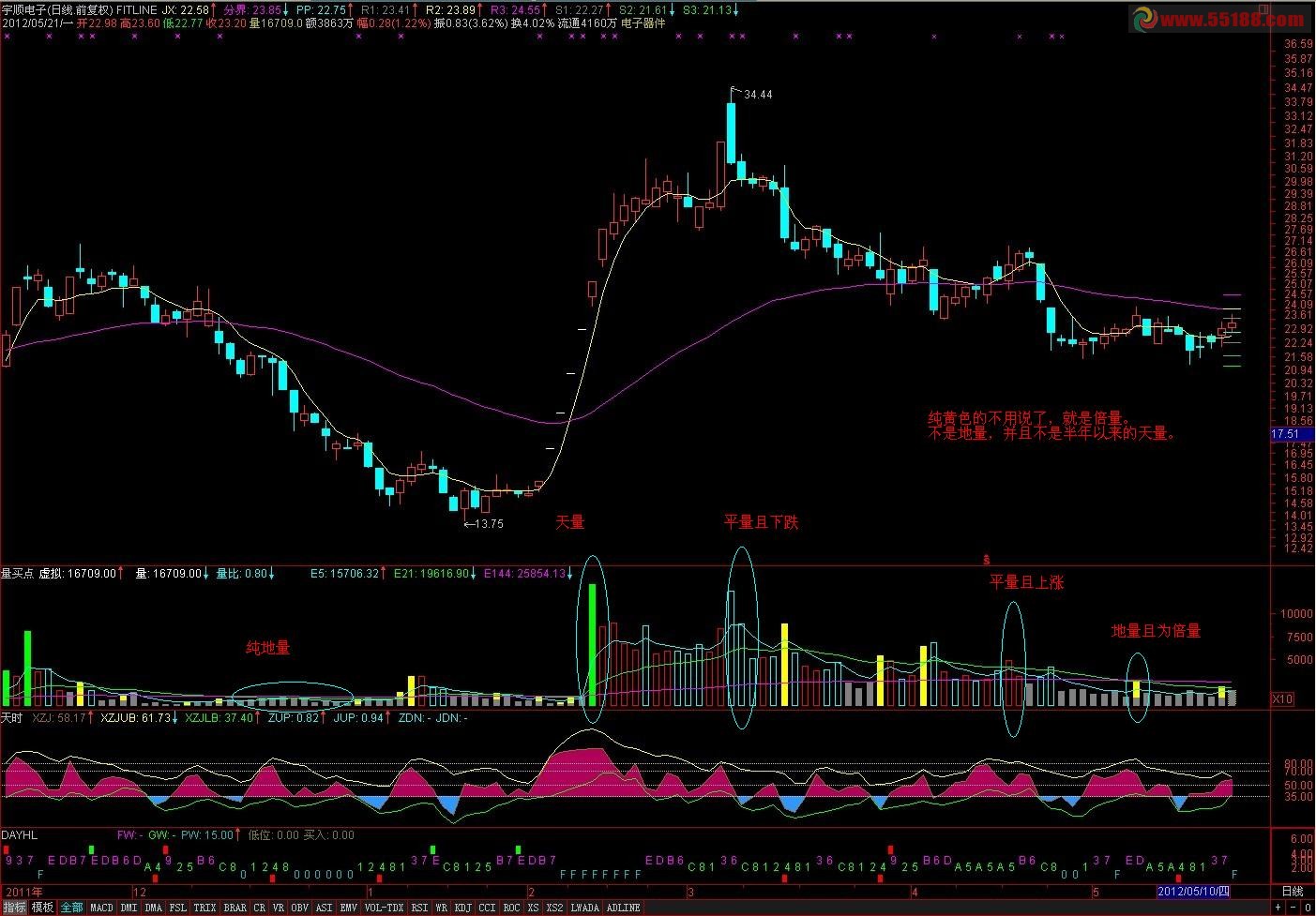Select the ROC indicator tab
Screen dimensions: 1316x916
(x=512, y=908)
